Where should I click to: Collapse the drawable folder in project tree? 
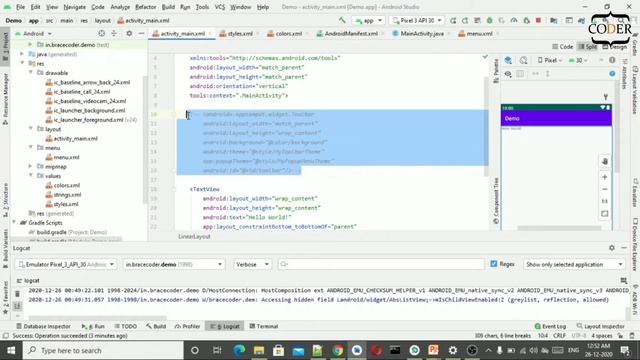pos(31,73)
